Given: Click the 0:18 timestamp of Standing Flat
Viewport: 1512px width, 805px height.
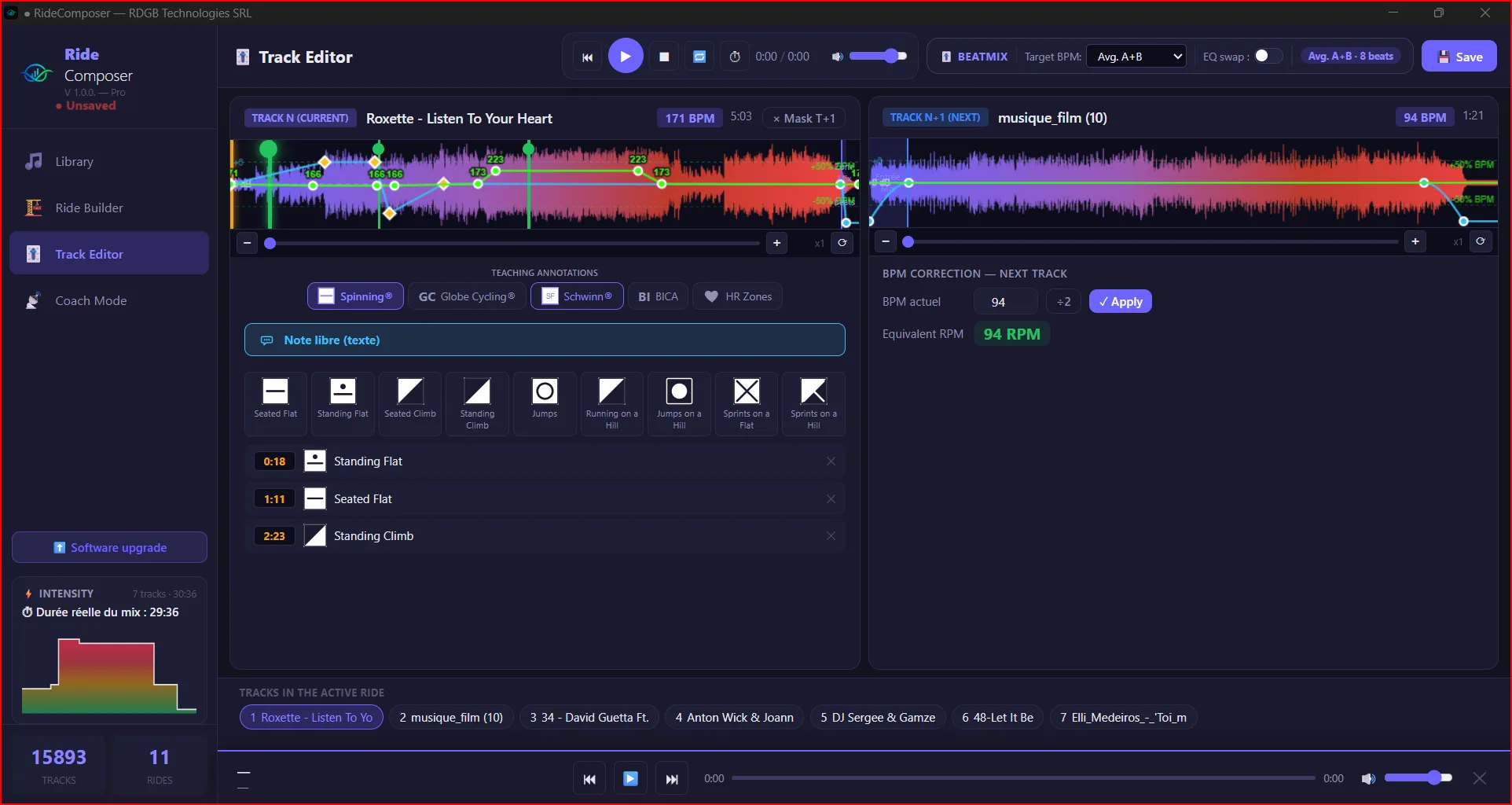Looking at the screenshot, I should pyautogui.click(x=274, y=461).
